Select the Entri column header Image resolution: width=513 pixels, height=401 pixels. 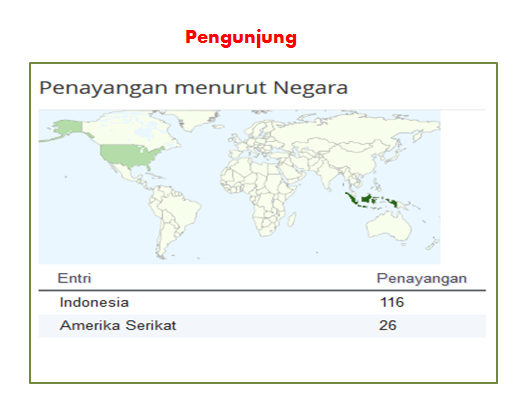[74, 278]
